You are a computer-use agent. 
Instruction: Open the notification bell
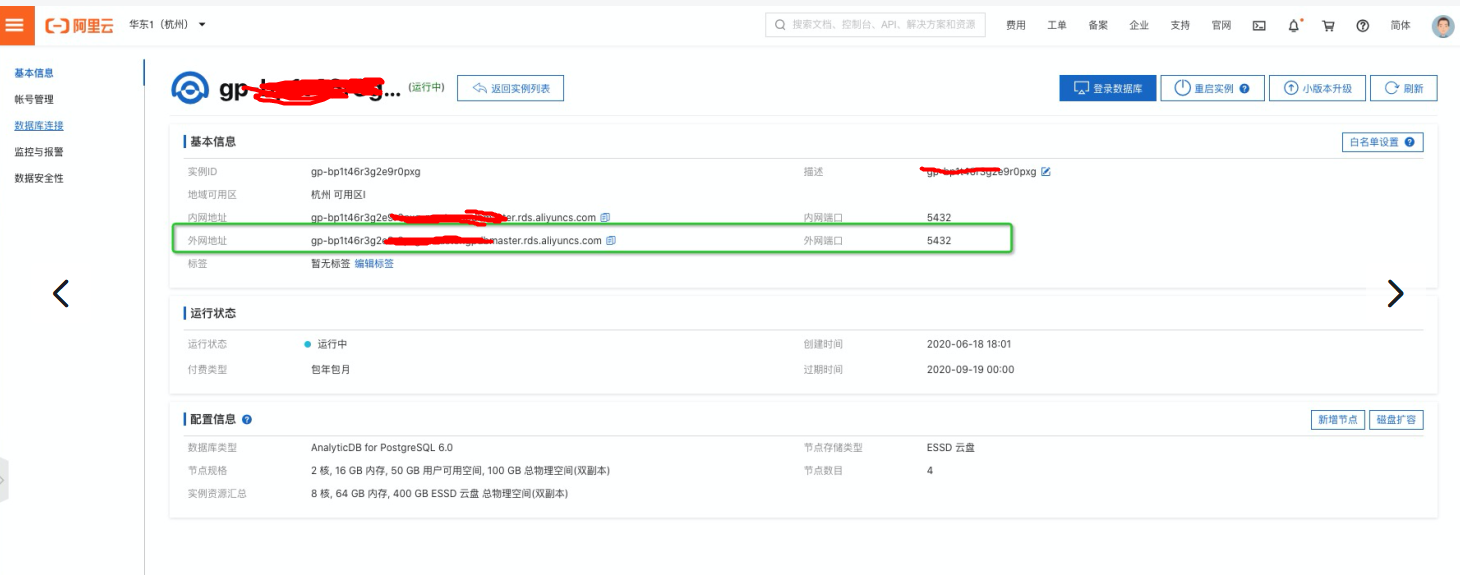(x=1294, y=26)
